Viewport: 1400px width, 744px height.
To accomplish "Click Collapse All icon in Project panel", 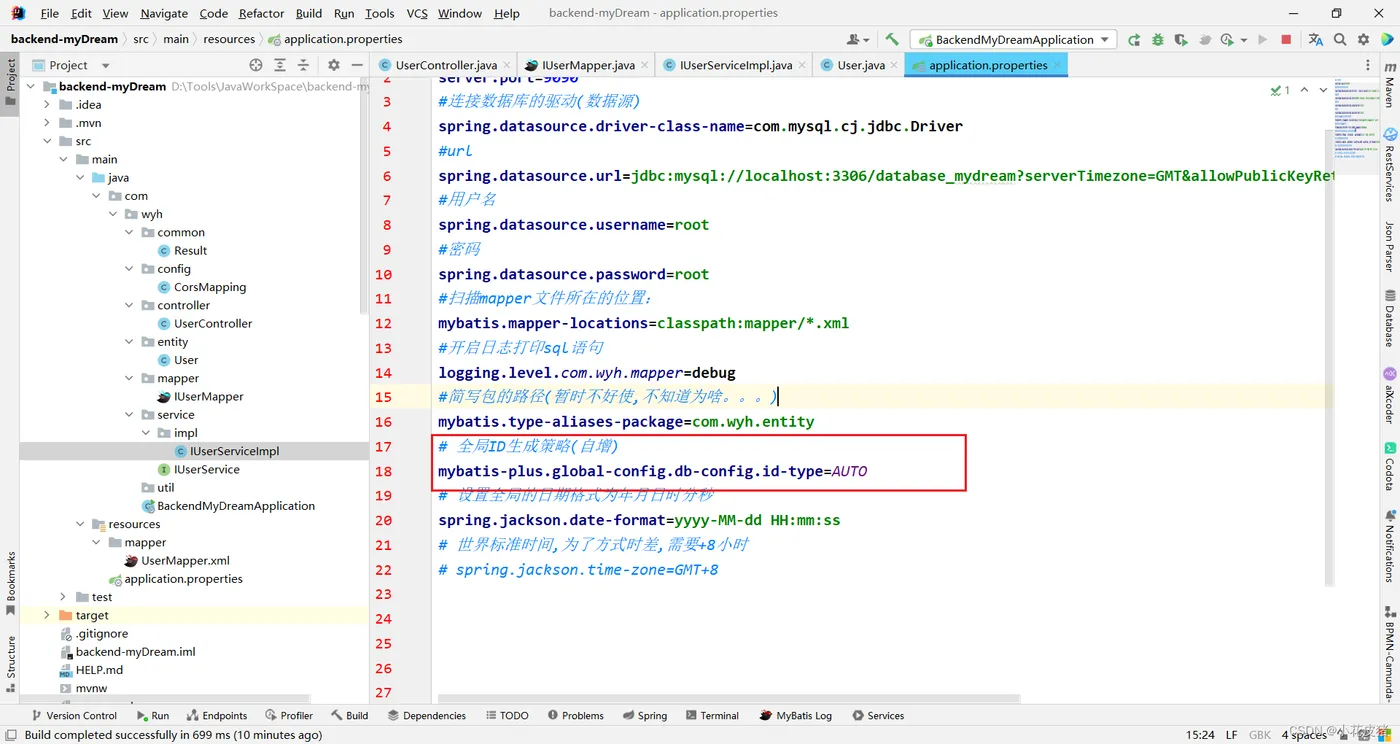I will [303, 65].
